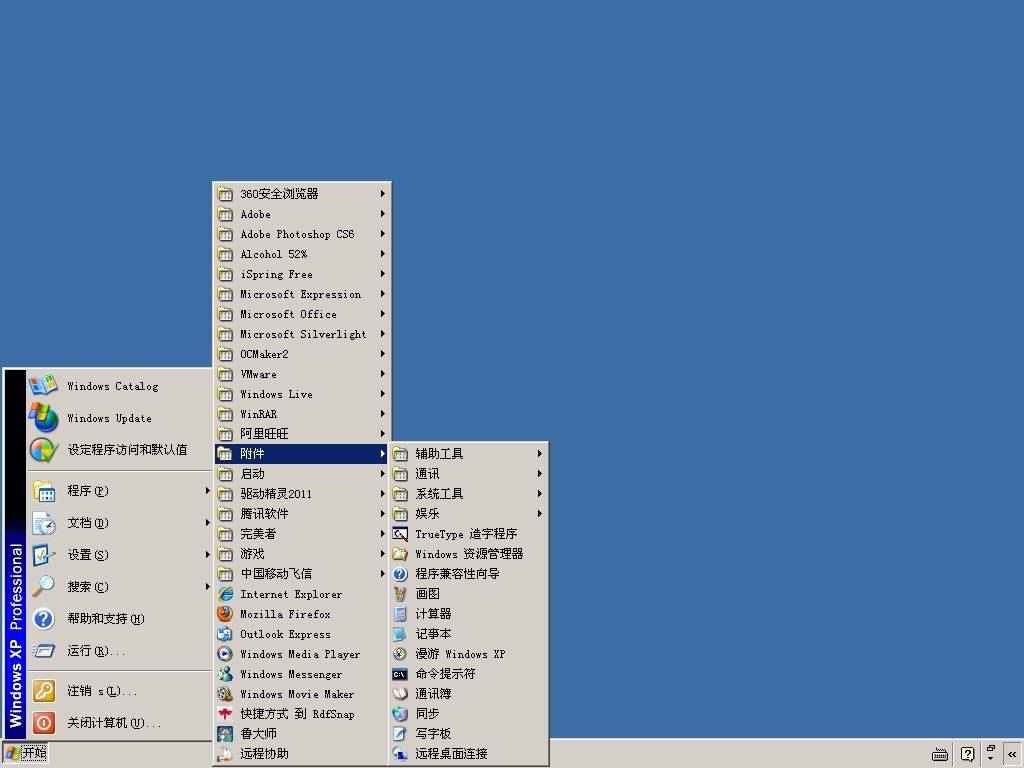Viewport: 1024px width, 768px height.
Task: Click 关闭计算机(U)... to shut down
Action: (120, 723)
